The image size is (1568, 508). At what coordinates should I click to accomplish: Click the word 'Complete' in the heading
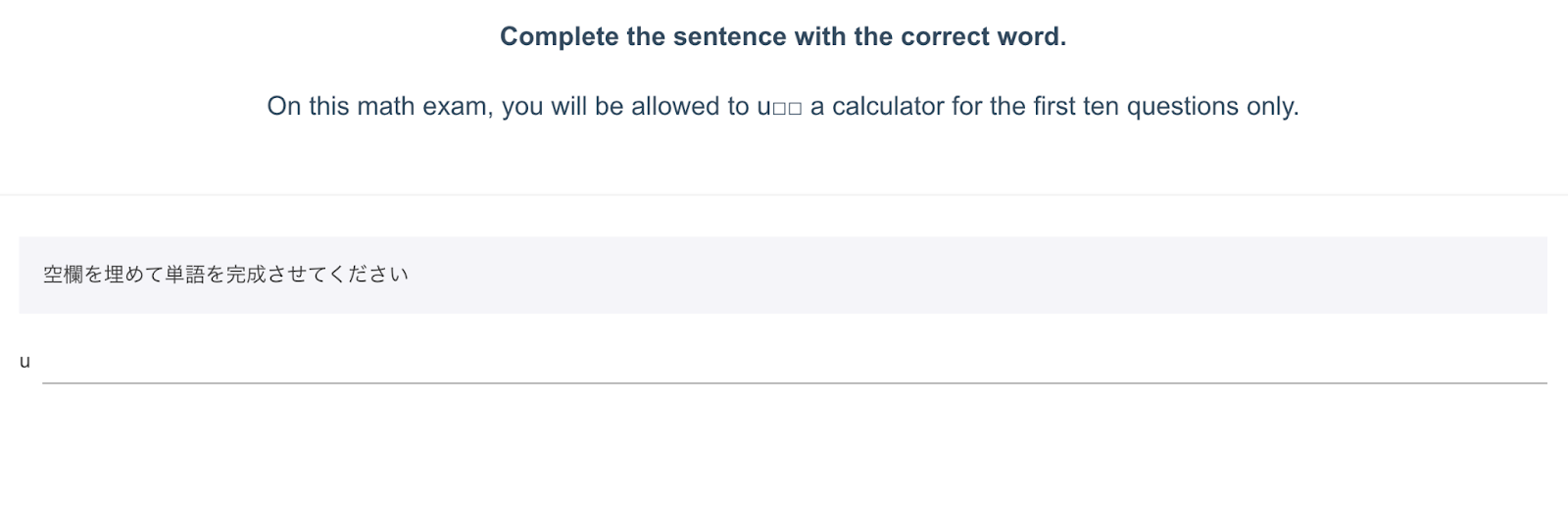click(x=559, y=37)
